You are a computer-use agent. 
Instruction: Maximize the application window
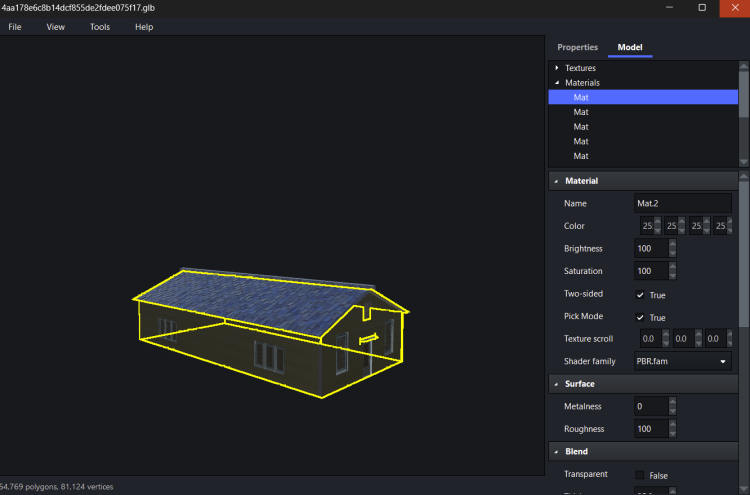coord(702,8)
